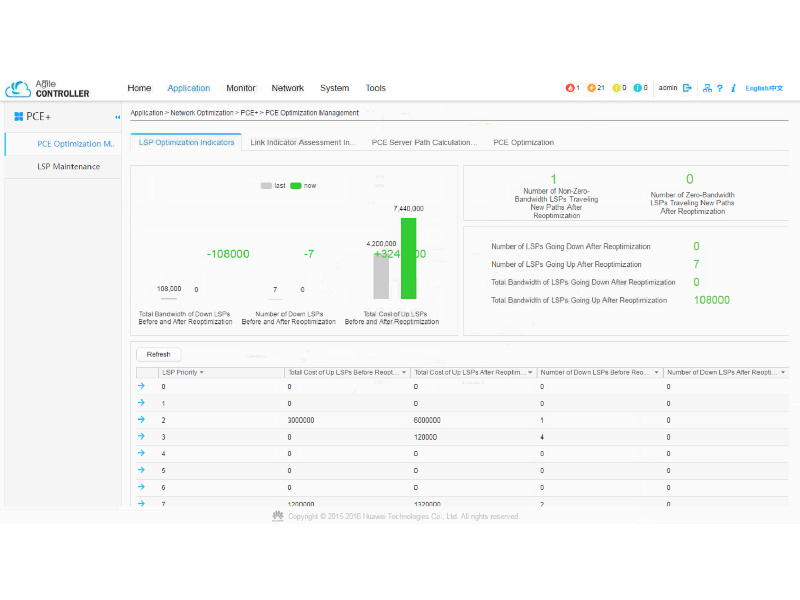This screenshot has height=600, width=800.
Task: Open Number of Down LSPs Before dropdown
Action: (656, 372)
